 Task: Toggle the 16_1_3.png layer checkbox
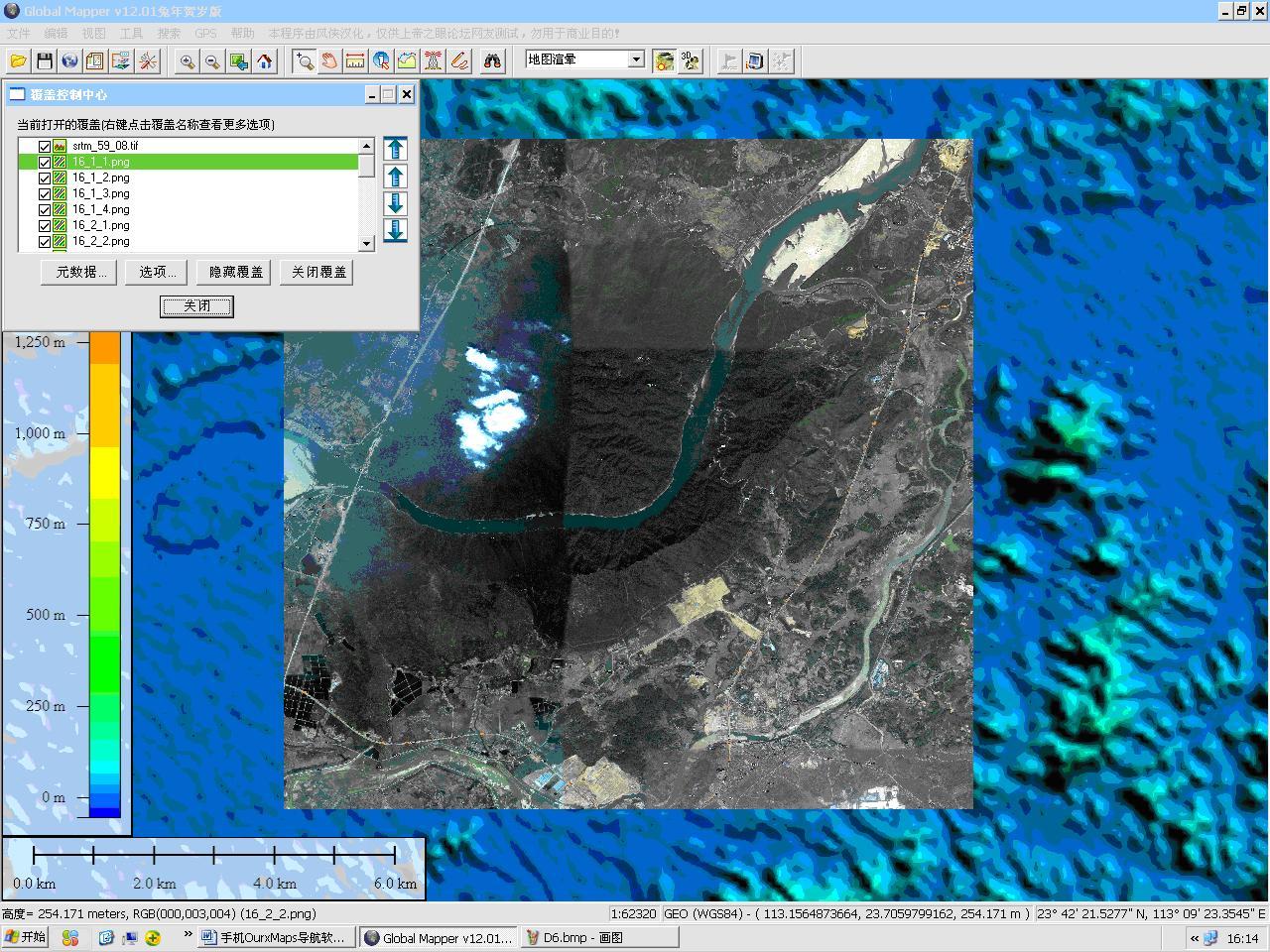pyautogui.click(x=45, y=193)
